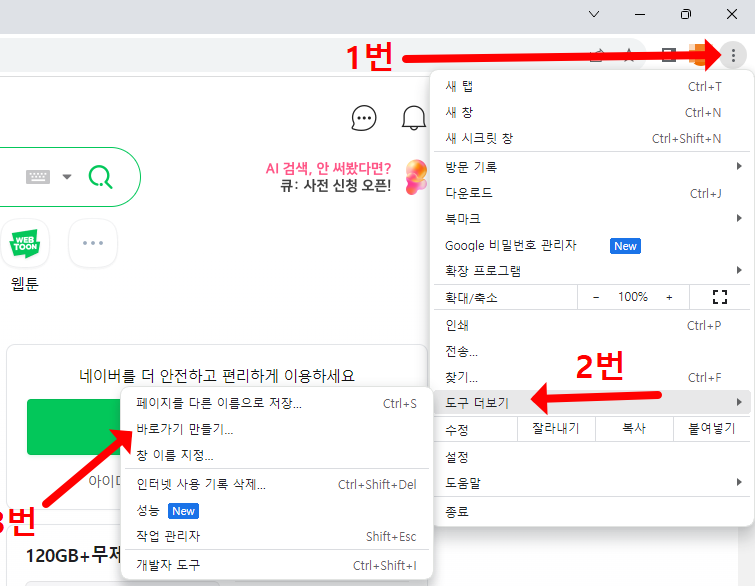Select 전송... menu item
The height and width of the screenshot is (586, 755).
tap(592, 352)
